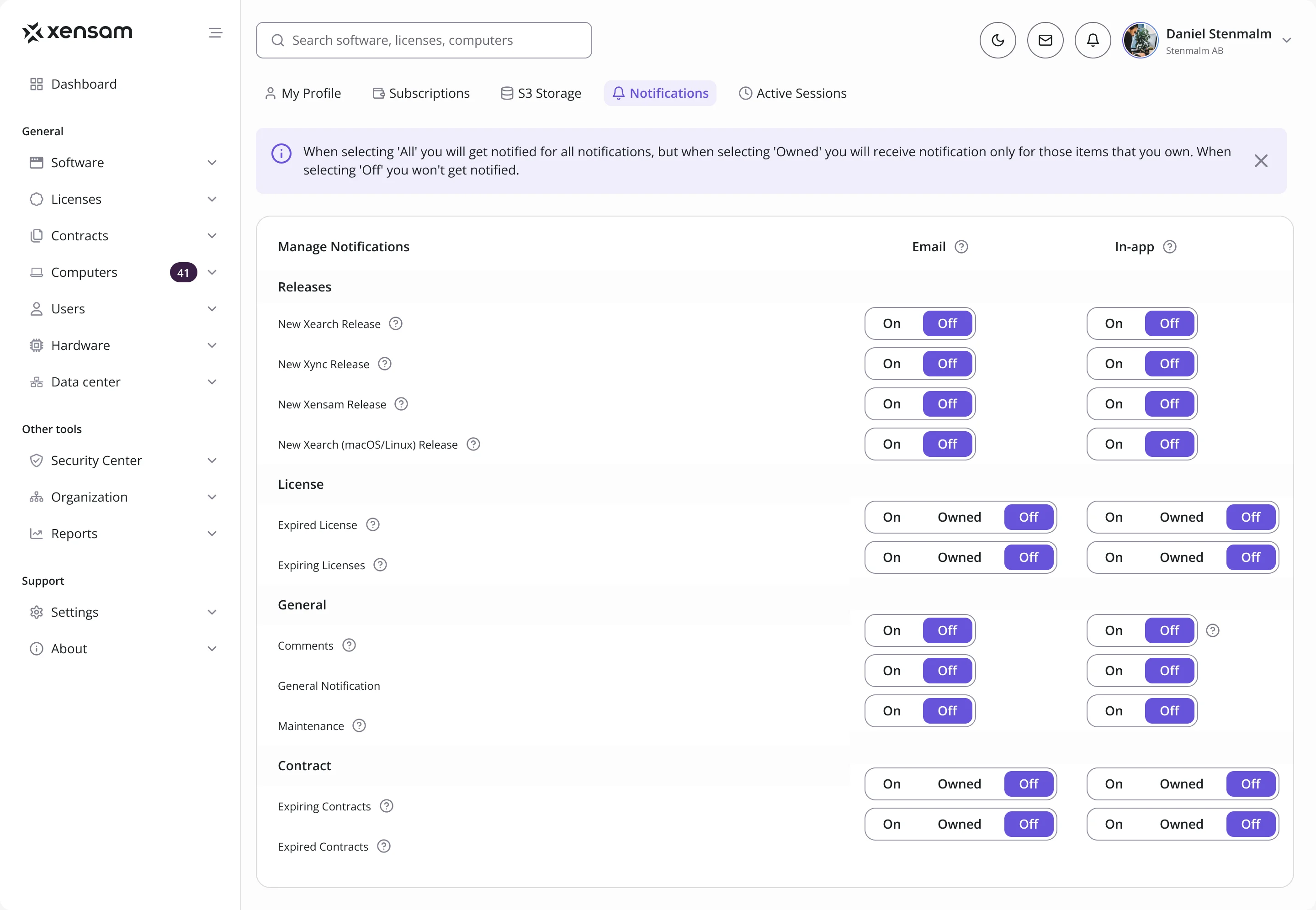Turn On in-app for New Xync Release
The width and height of the screenshot is (1316, 910).
click(1114, 364)
